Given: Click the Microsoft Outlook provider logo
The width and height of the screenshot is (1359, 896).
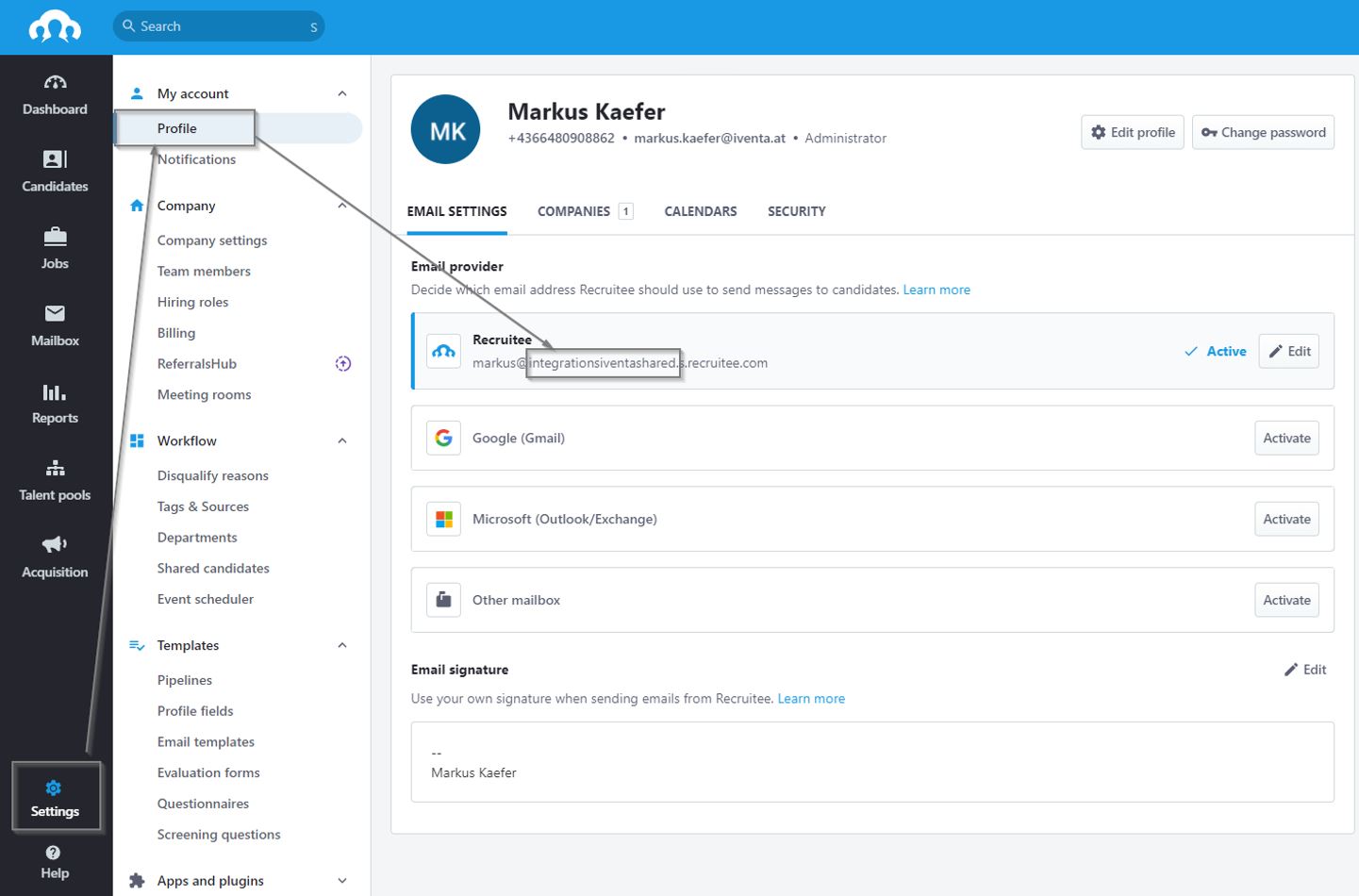Looking at the screenshot, I should (x=443, y=519).
